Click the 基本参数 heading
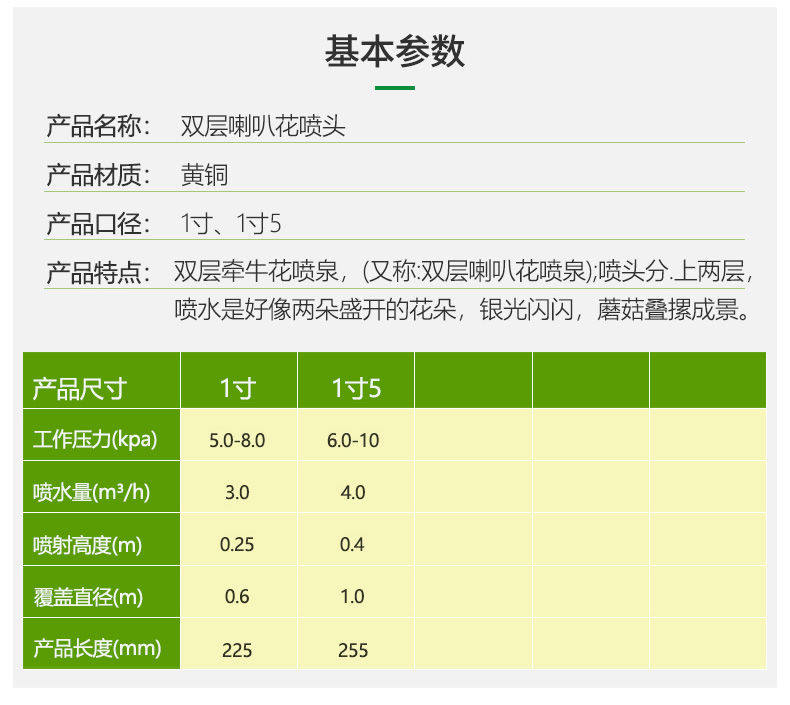 click(x=394, y=51)
